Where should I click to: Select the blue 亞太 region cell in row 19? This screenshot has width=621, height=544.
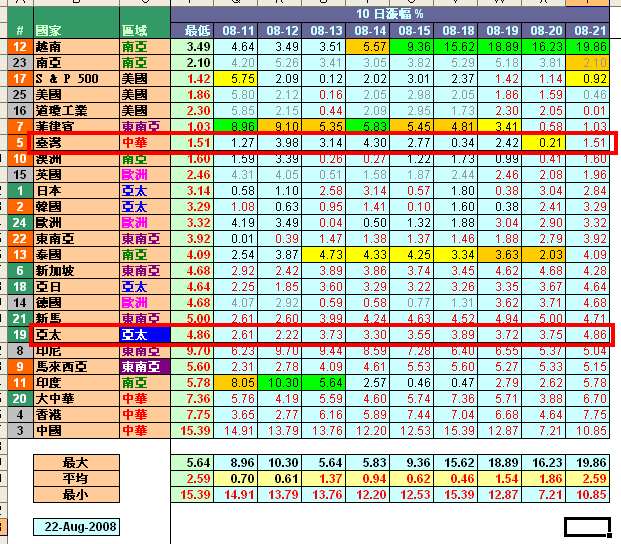pos(144,335)
